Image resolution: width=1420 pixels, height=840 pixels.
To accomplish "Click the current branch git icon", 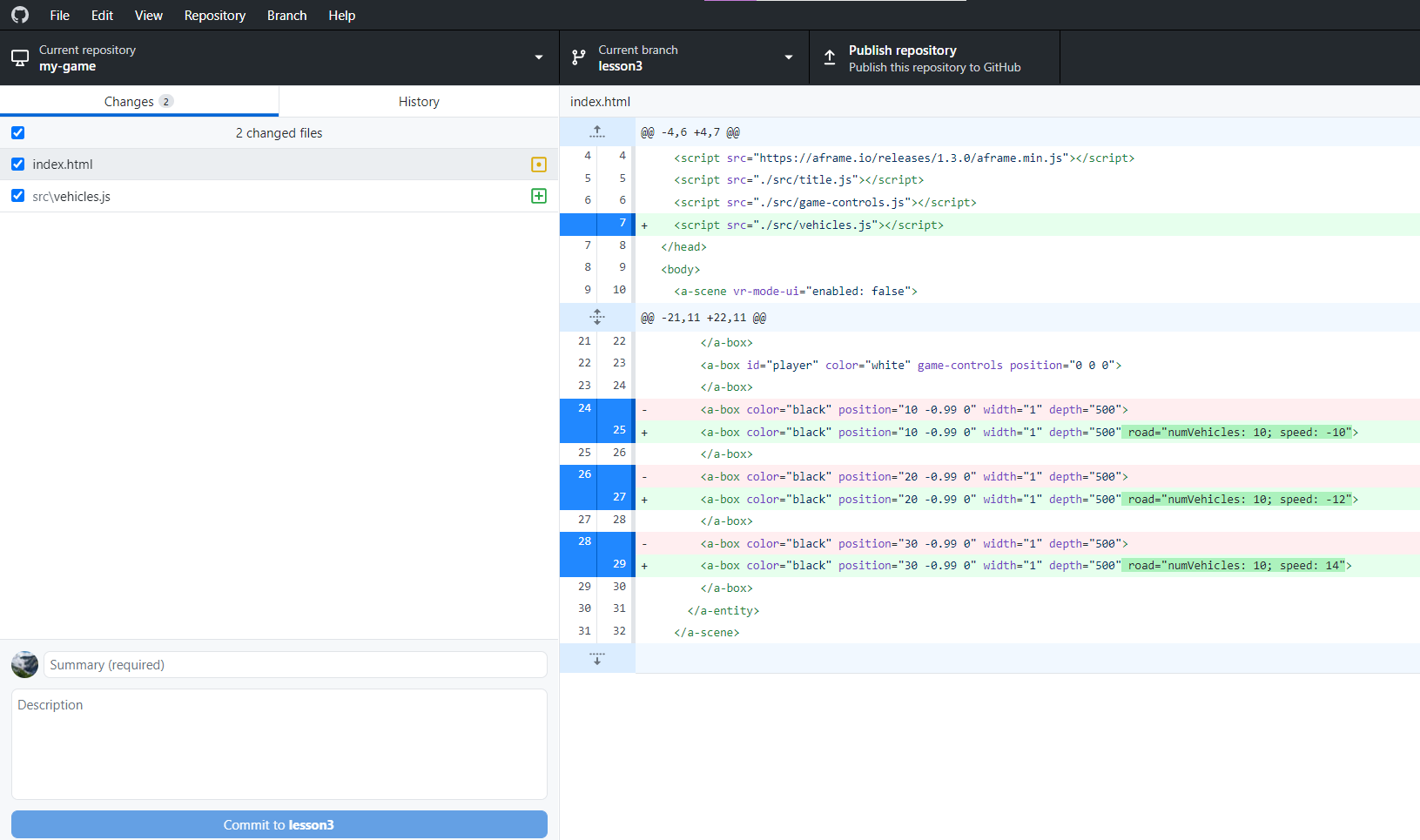I will (x=579, y=57).
